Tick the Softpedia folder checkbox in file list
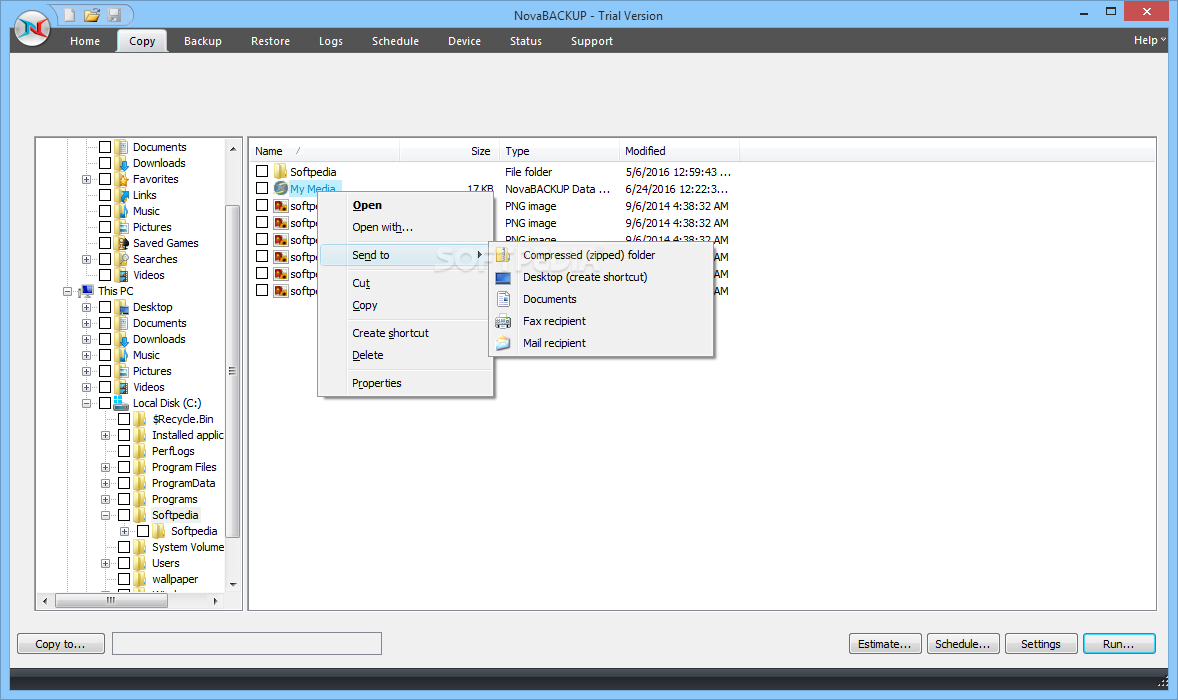The height and width of the screenshot is (700, 1178). point(261,171)
